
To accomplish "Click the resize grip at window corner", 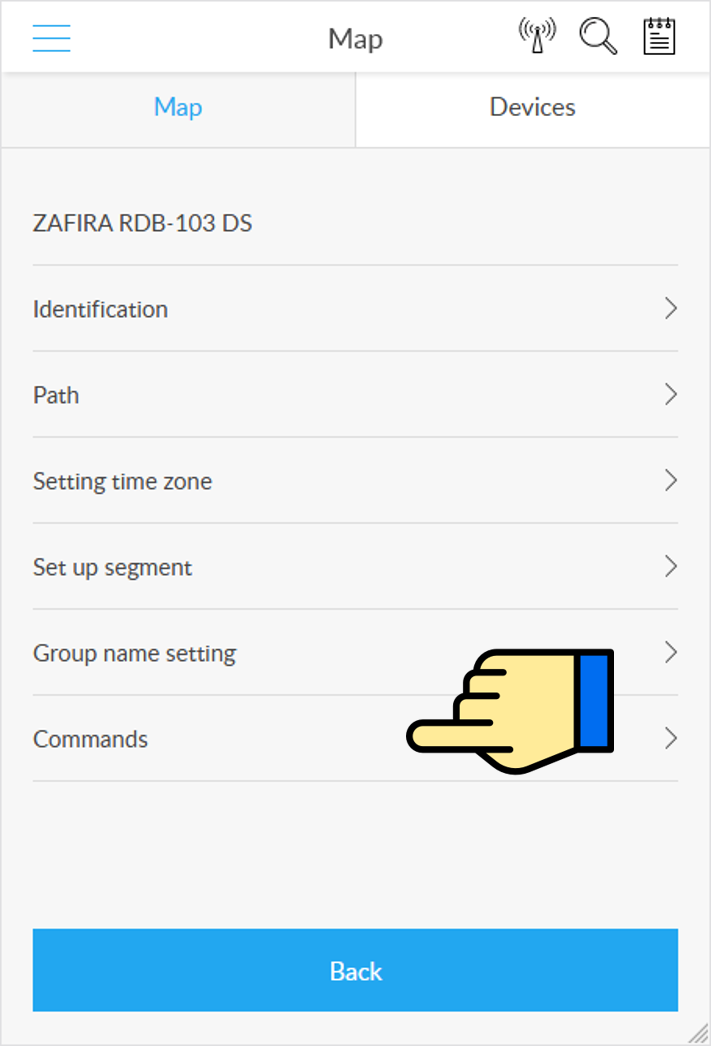I will [x=698, y=1033].
